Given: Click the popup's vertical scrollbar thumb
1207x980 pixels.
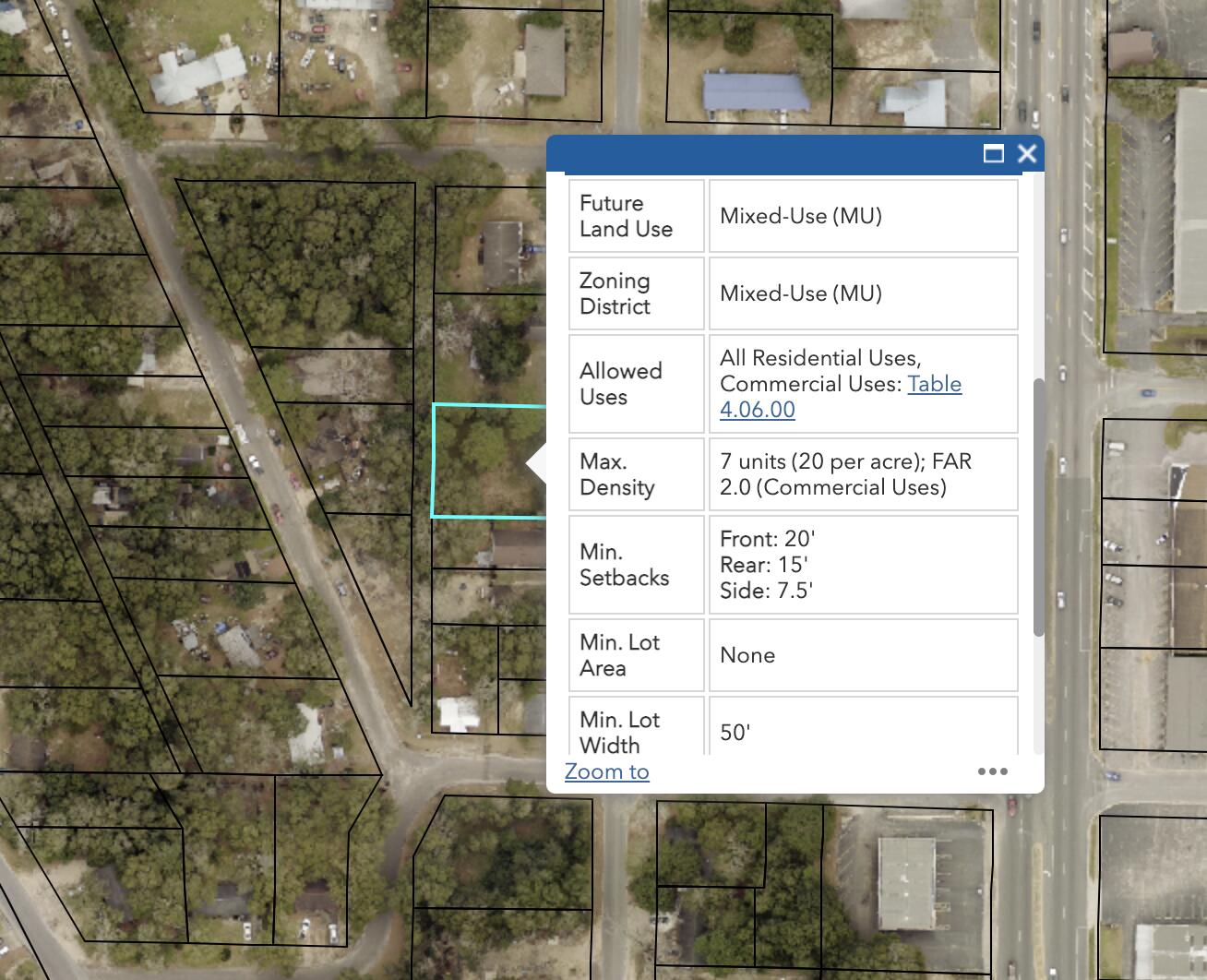Looking at the screenshot, I should coord(1038,507).
